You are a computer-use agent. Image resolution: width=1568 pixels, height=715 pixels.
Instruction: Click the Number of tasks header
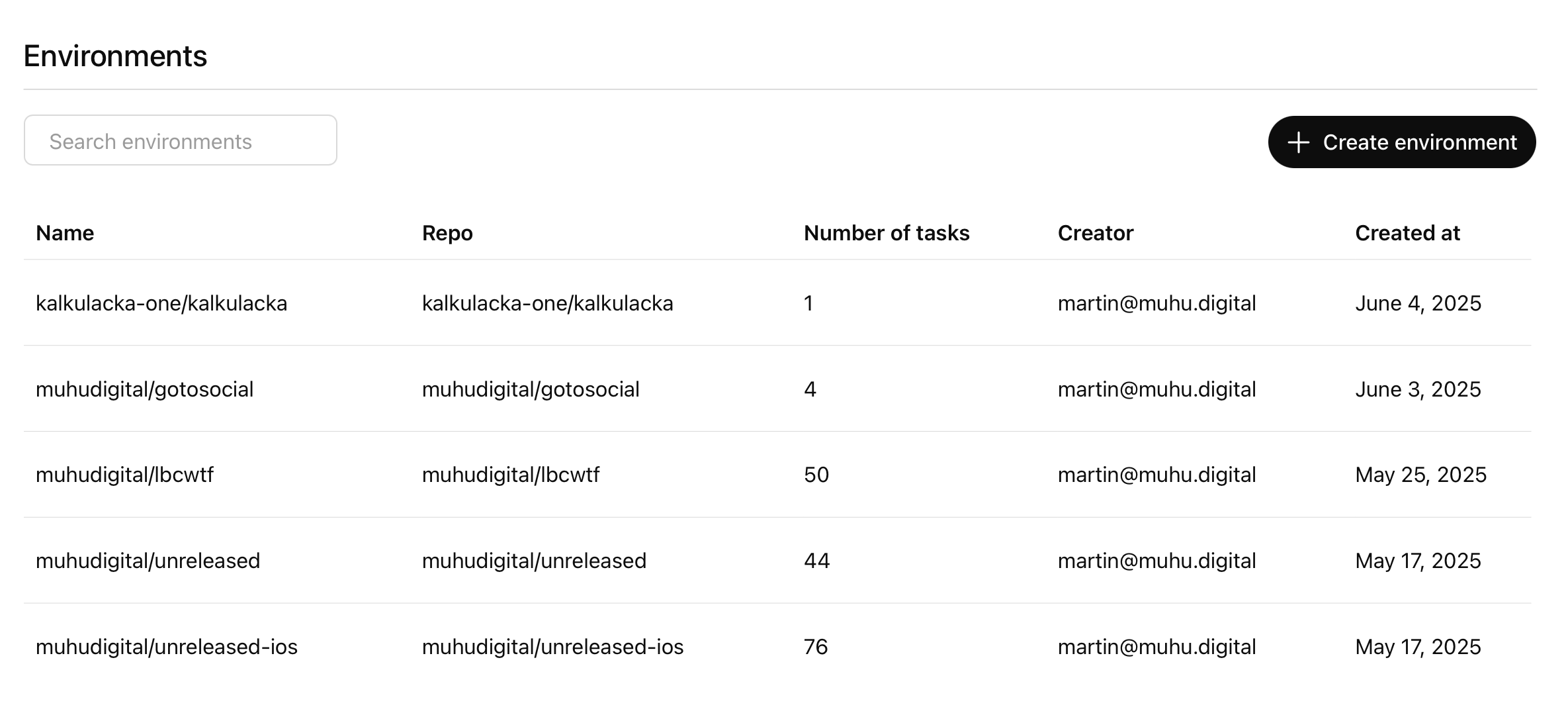[x=887, y=233]
